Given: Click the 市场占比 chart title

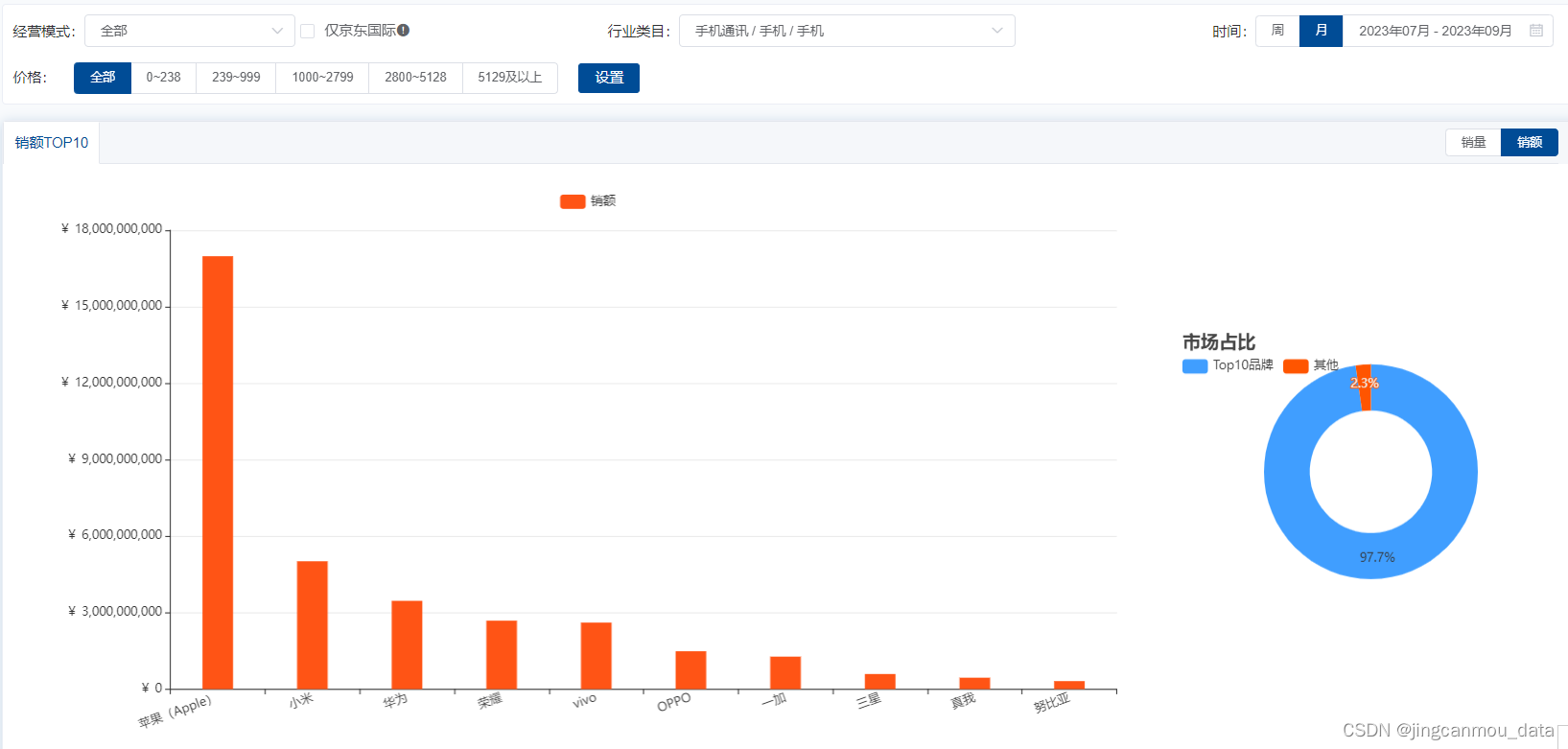Looking at the screenshot, I should pos(1219,342).
